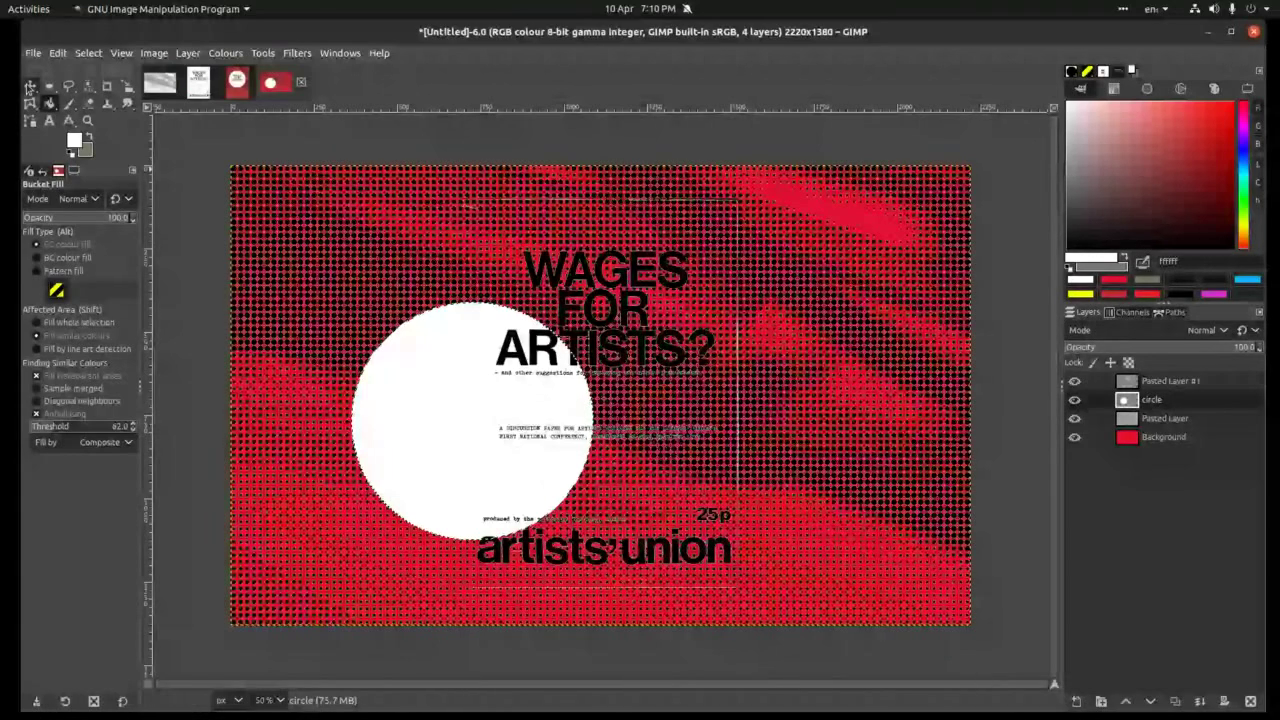The width and height of the screenshot is (1280, 720).
Task: Reset tool options to defaults icon
Action: pos(123,701)
